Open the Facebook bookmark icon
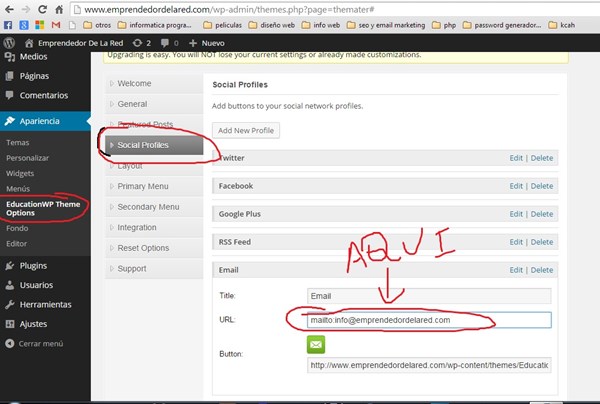This screenshot has width=600, height=404. click(x=8, y=25)
